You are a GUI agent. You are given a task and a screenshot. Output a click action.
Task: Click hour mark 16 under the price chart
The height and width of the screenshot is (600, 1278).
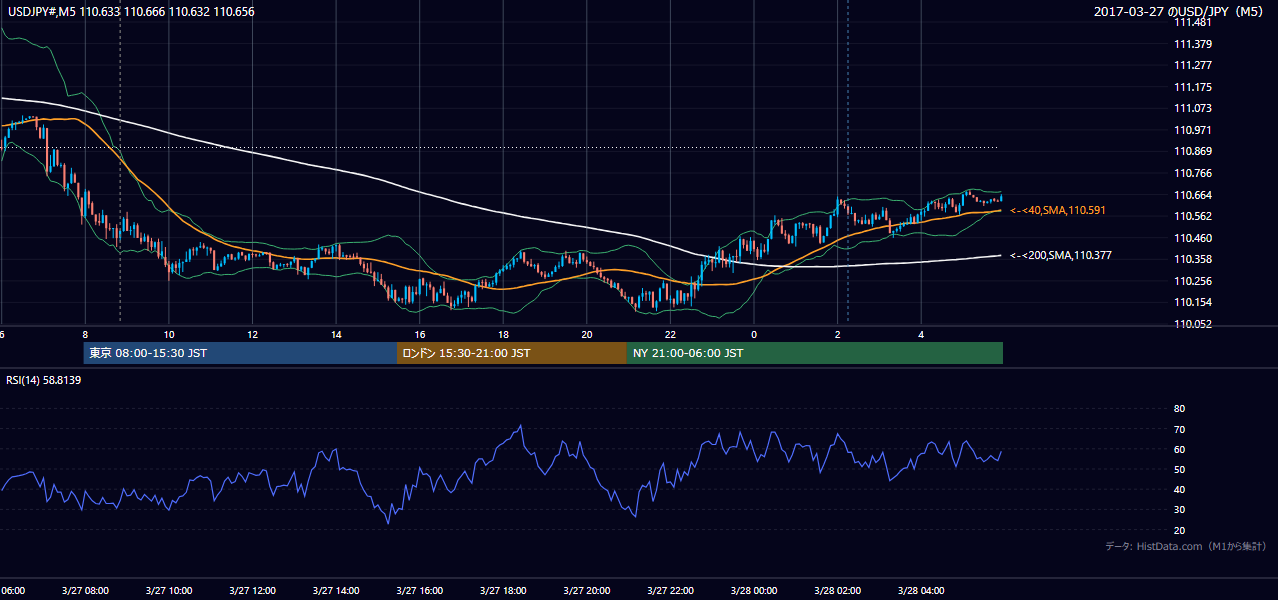click(x=420, y=334)
